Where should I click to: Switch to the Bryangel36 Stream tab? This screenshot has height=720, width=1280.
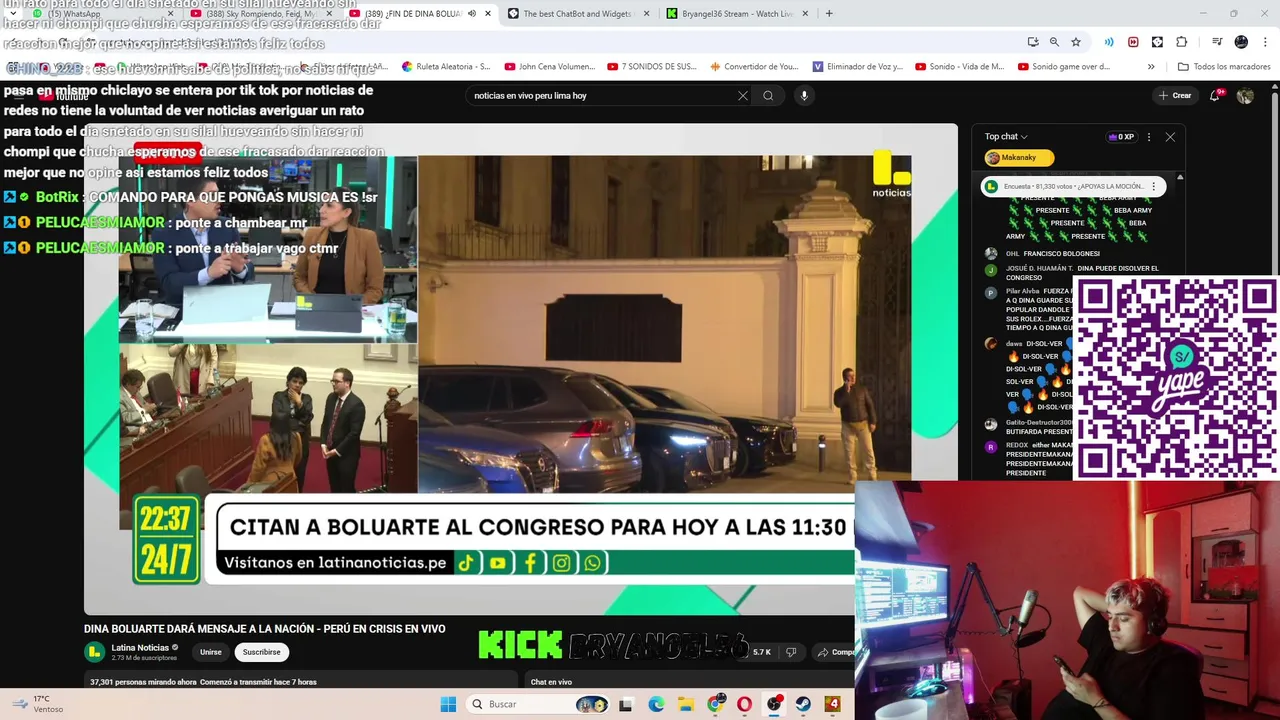[737, 14]
